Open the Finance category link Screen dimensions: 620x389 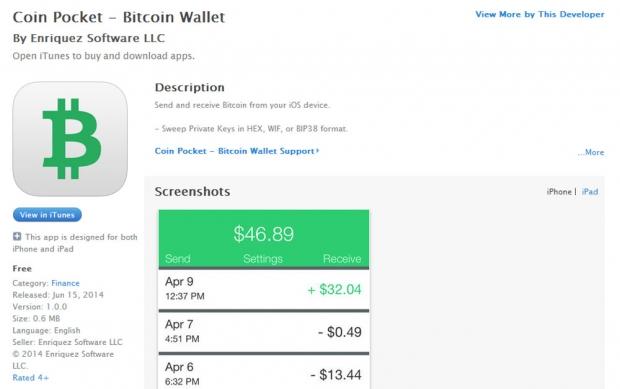coord(65,283)
